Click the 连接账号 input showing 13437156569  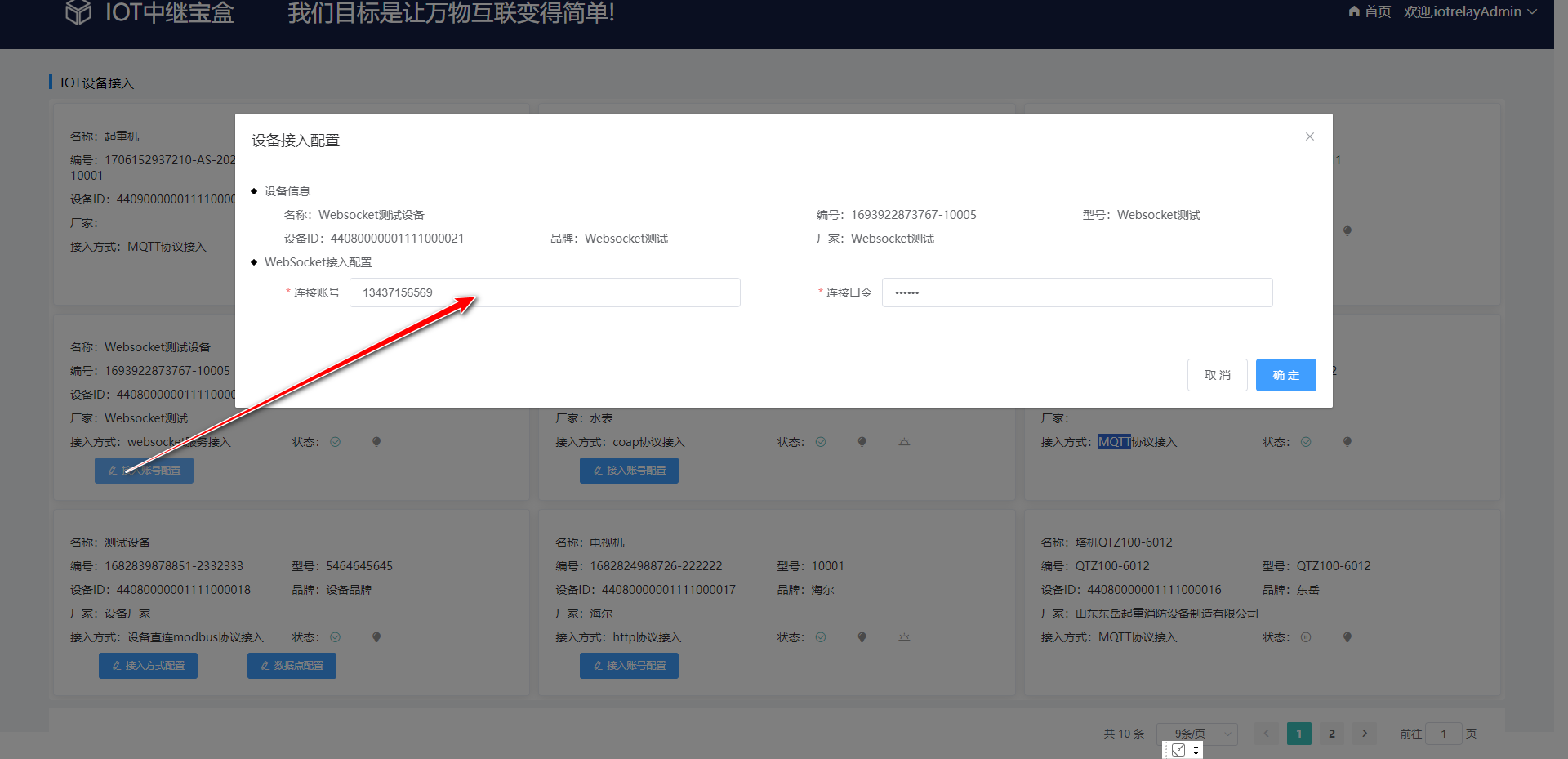[x=545, y=292]
